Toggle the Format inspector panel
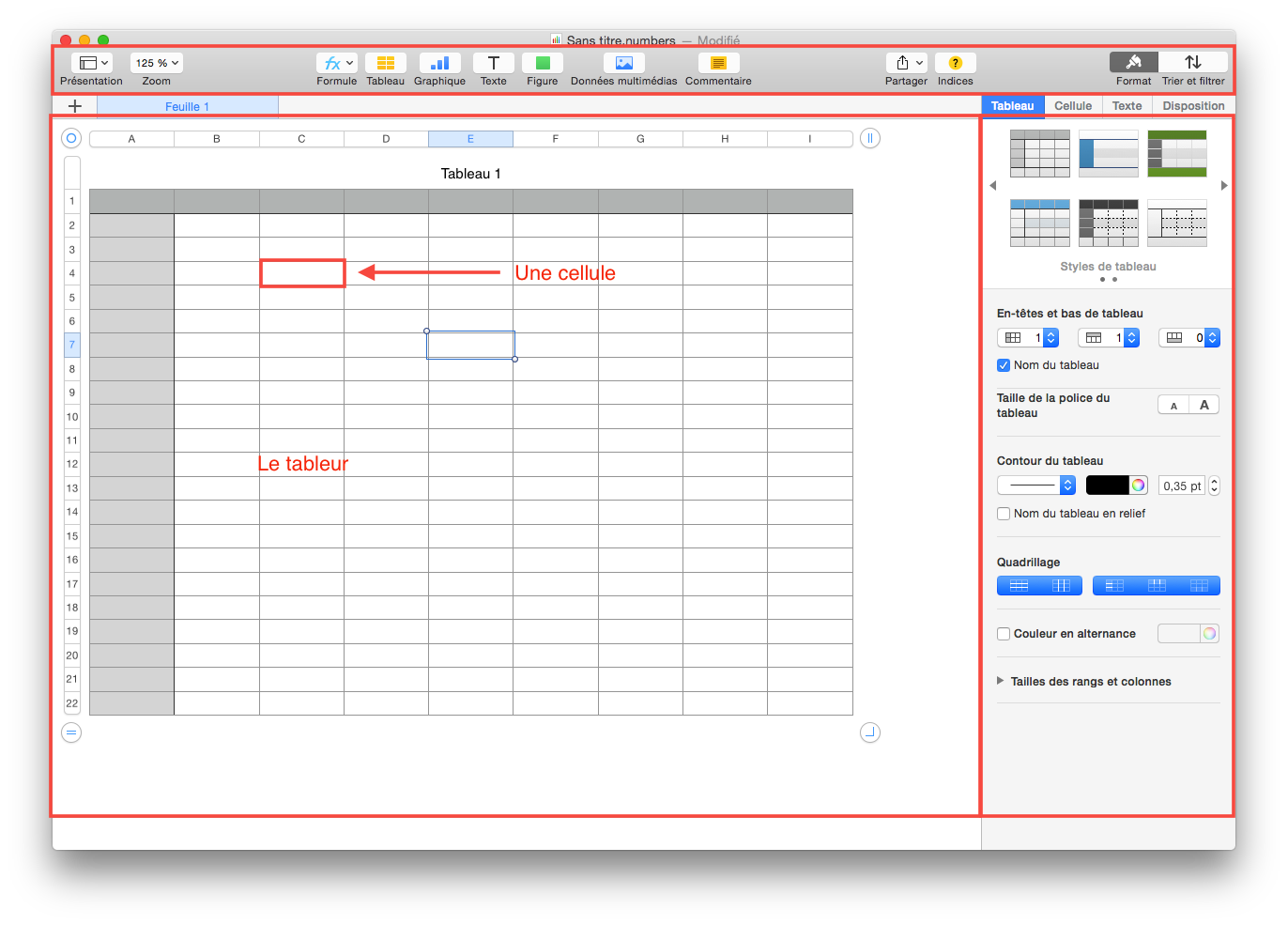 pos(1134,62)
